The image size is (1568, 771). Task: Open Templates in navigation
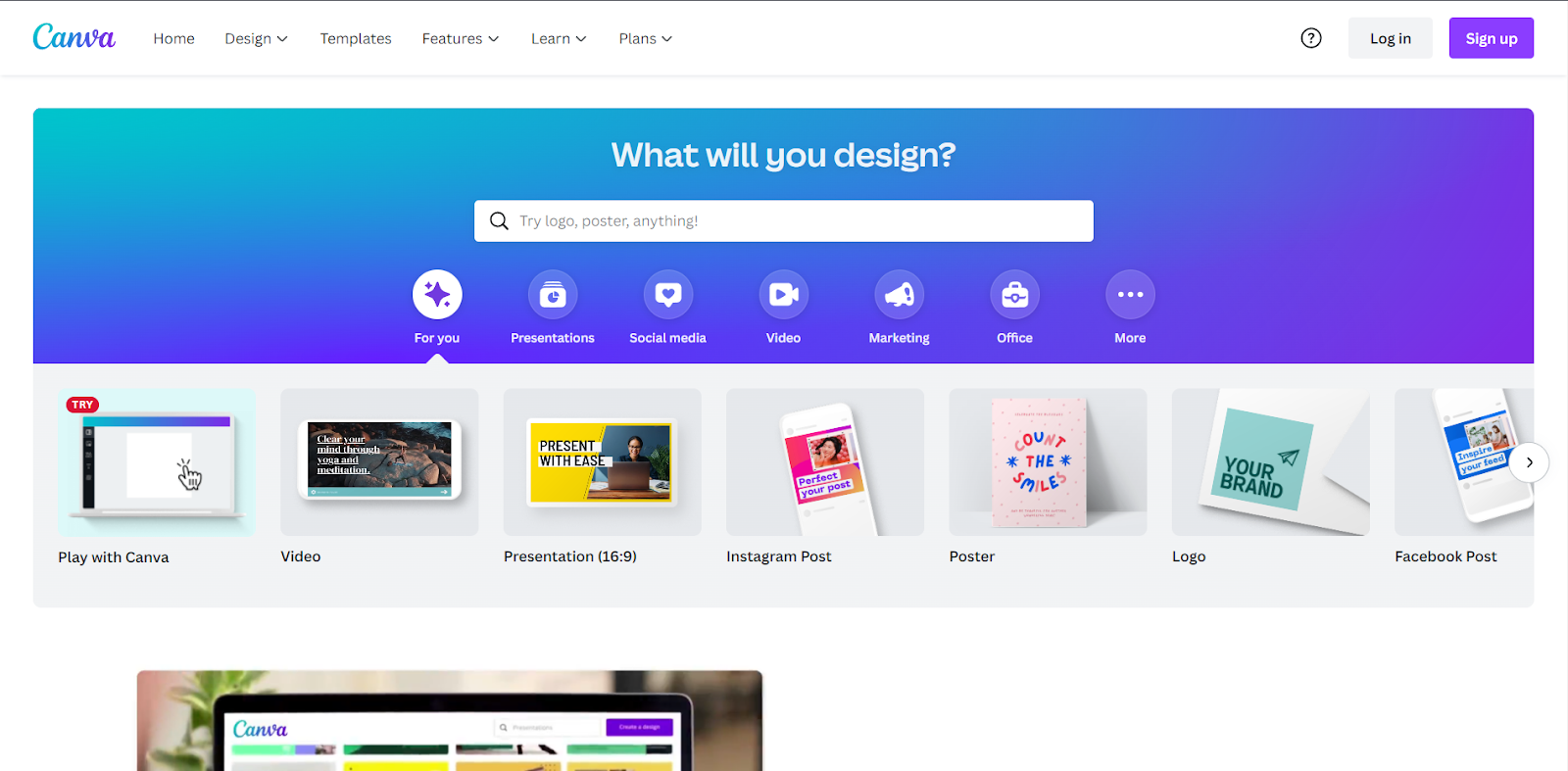(x=356, y=38)
